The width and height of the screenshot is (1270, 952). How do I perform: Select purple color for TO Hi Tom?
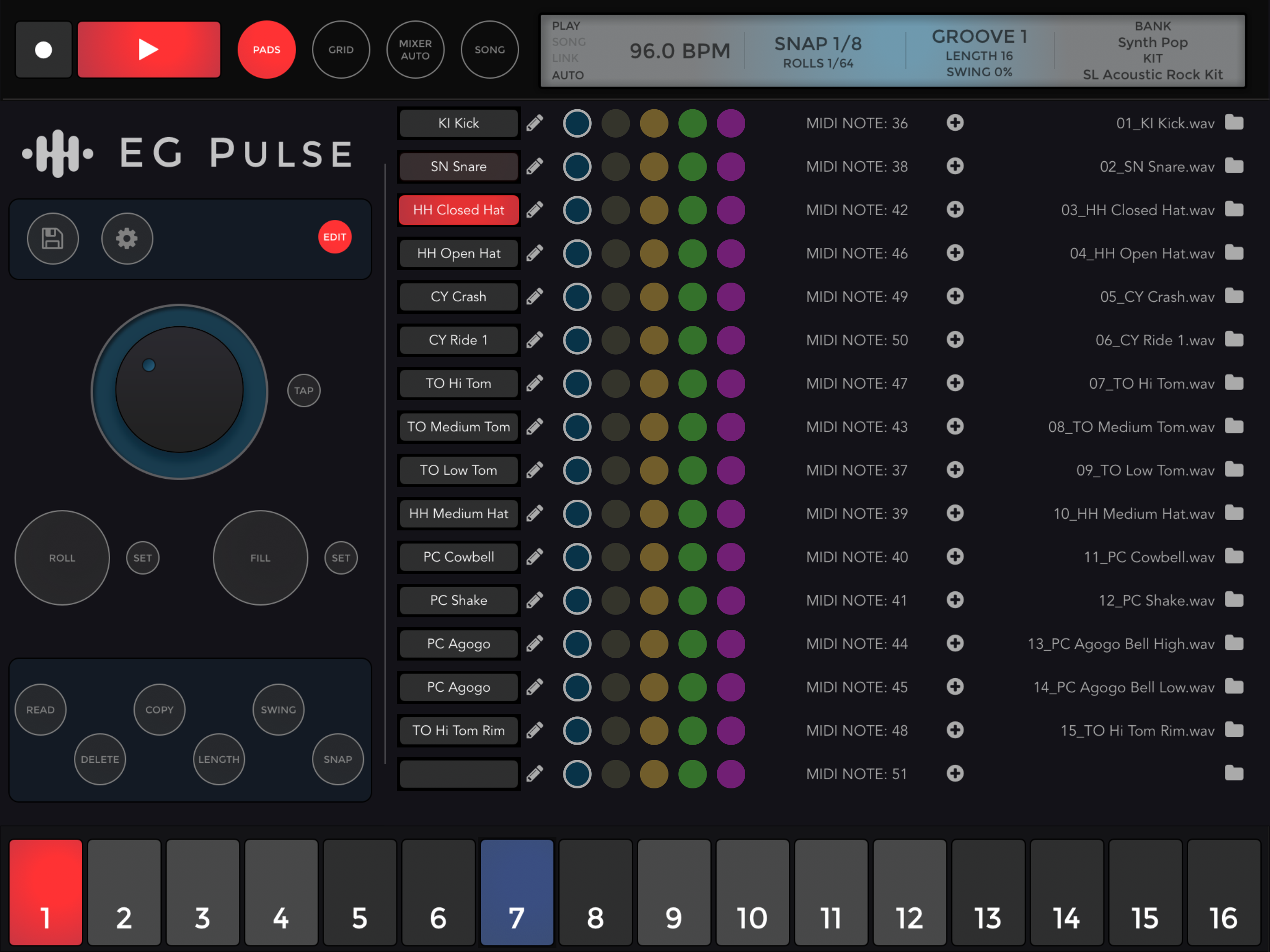click(x=730, y=383)
